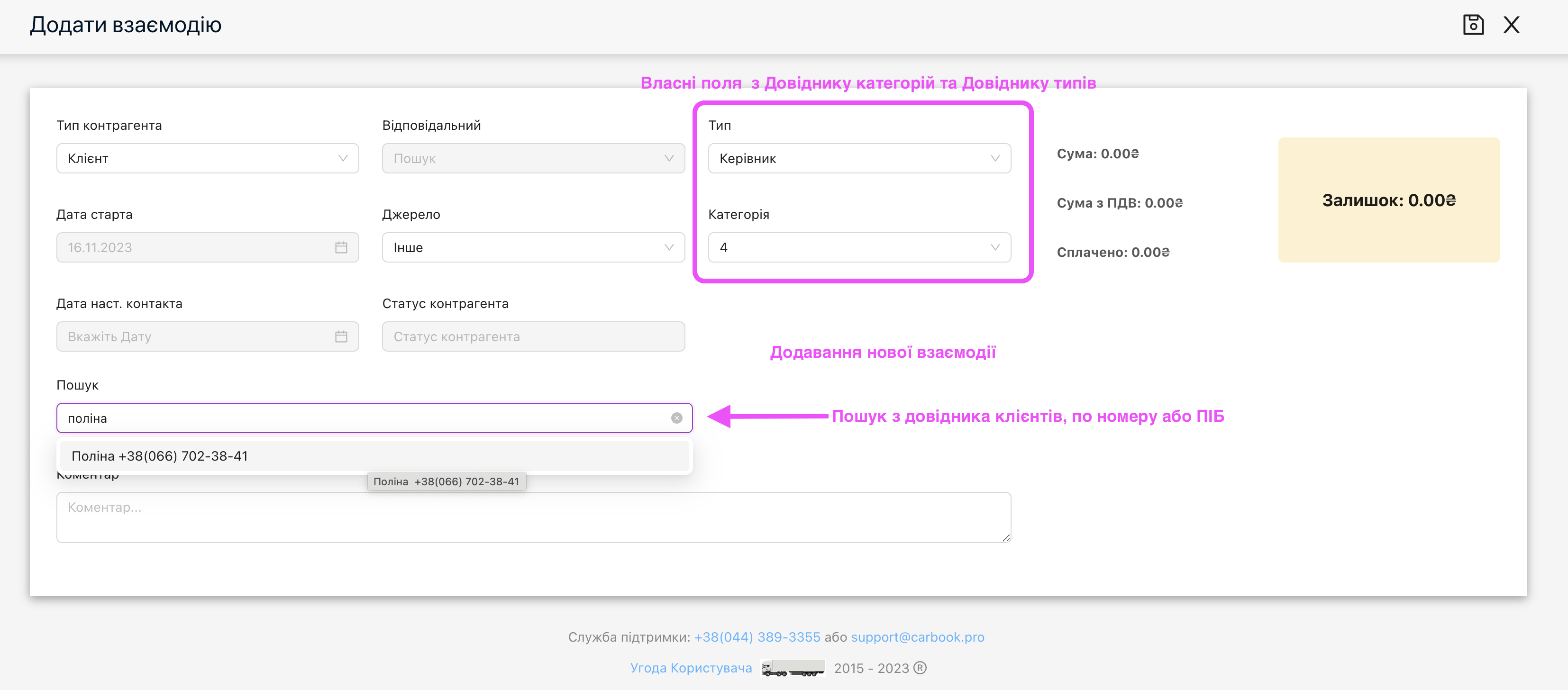Click the Пошук field containing поліна

pyautogui.click(x=374, y=418)
